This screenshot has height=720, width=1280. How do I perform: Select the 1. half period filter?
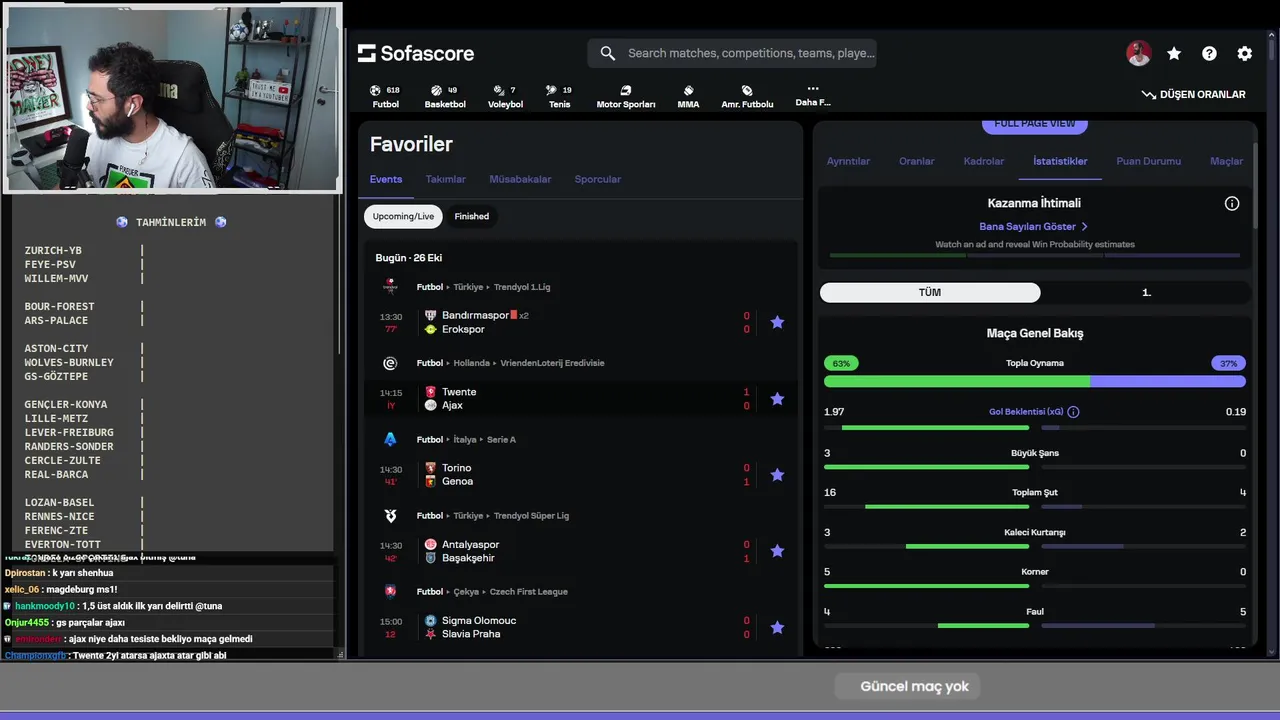click(x=1146, y=292)
